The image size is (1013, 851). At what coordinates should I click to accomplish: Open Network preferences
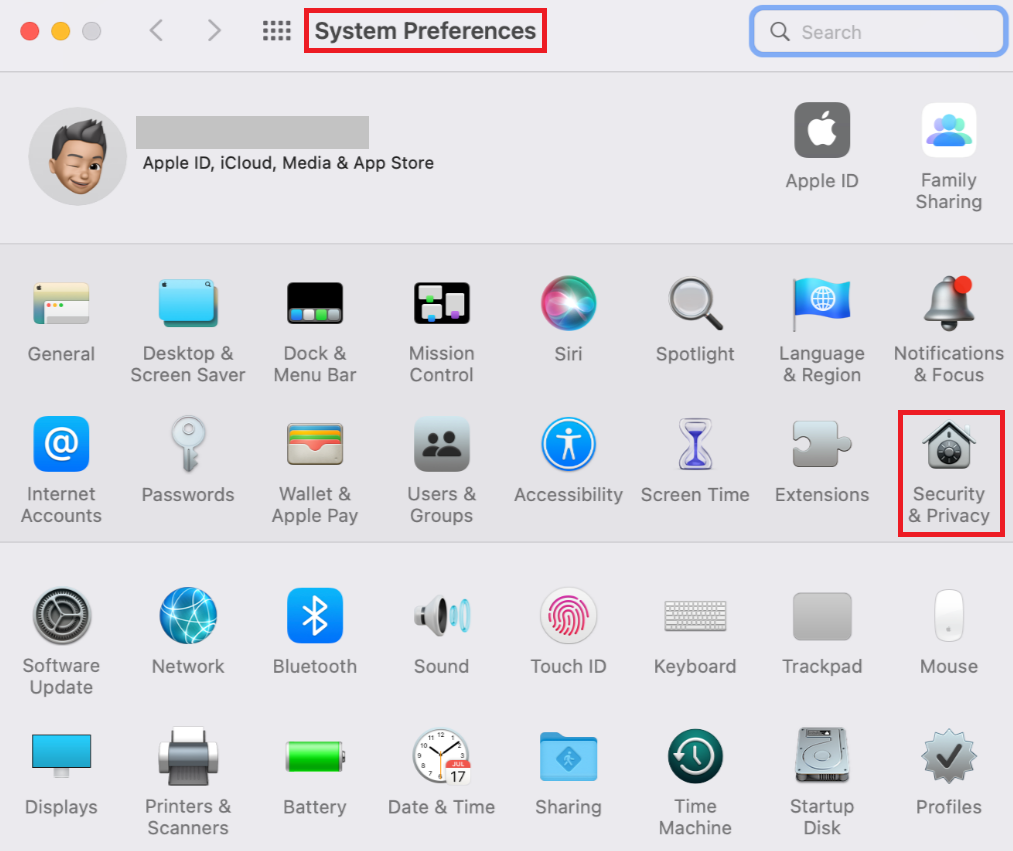pos(188,616)
